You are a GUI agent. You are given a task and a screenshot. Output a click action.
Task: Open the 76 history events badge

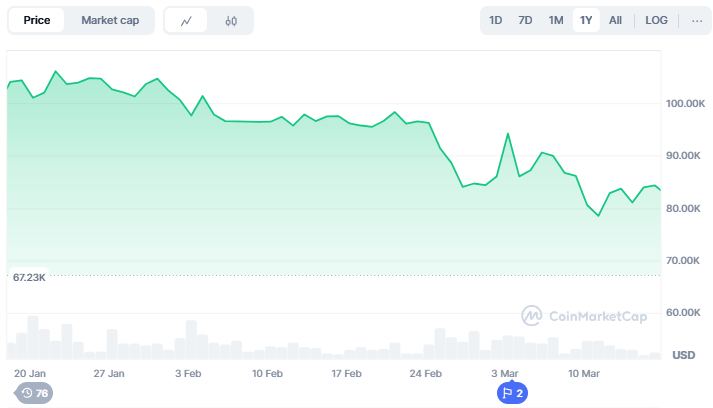(34, 393)
